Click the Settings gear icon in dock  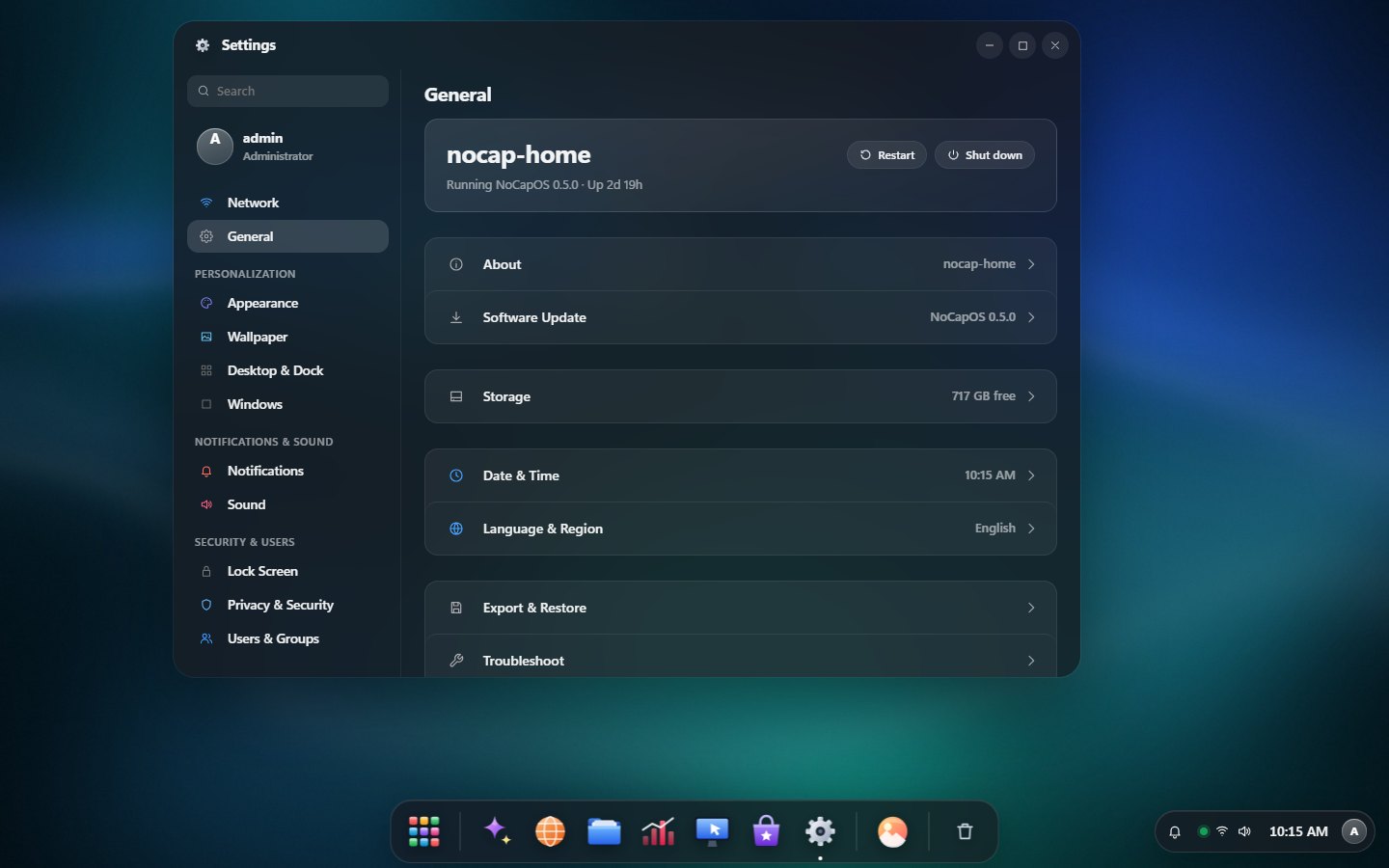(x=820, y=831)
